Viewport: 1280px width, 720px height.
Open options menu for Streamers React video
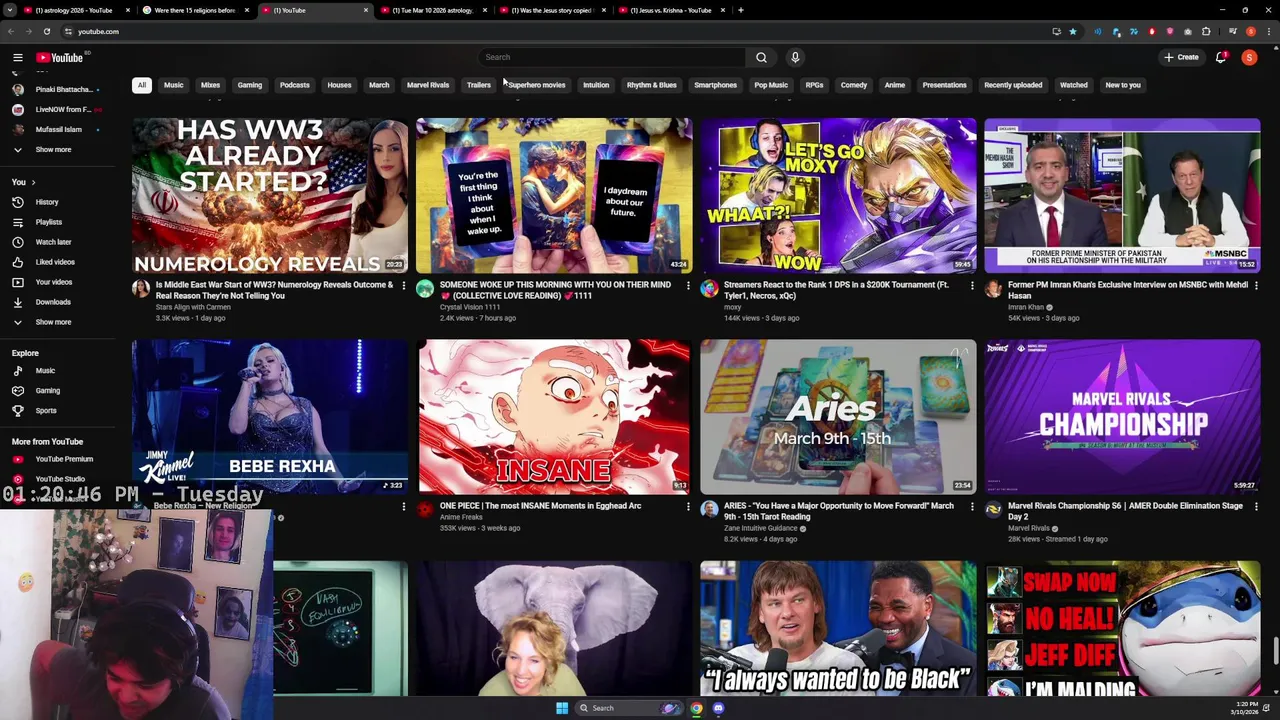(x=972, y=286)
